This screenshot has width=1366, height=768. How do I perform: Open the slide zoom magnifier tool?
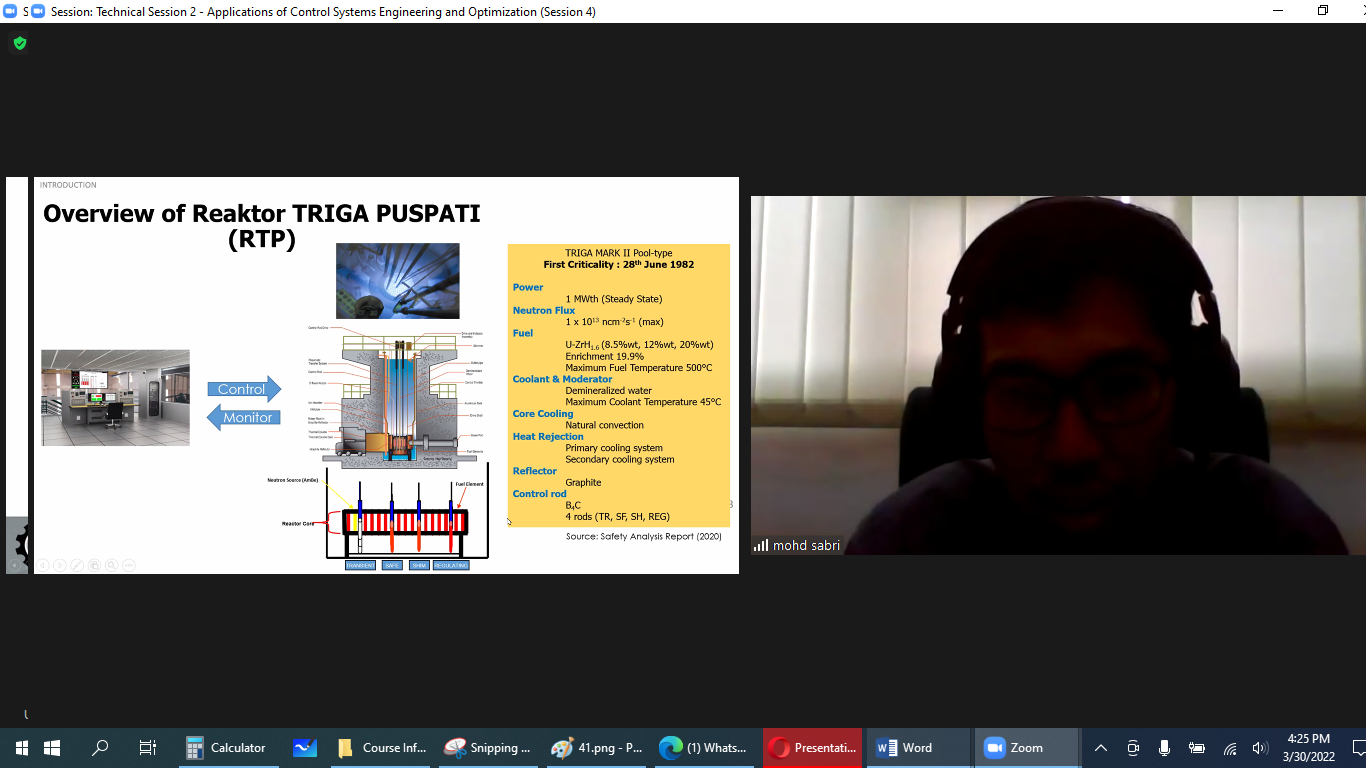pos(112,565)
